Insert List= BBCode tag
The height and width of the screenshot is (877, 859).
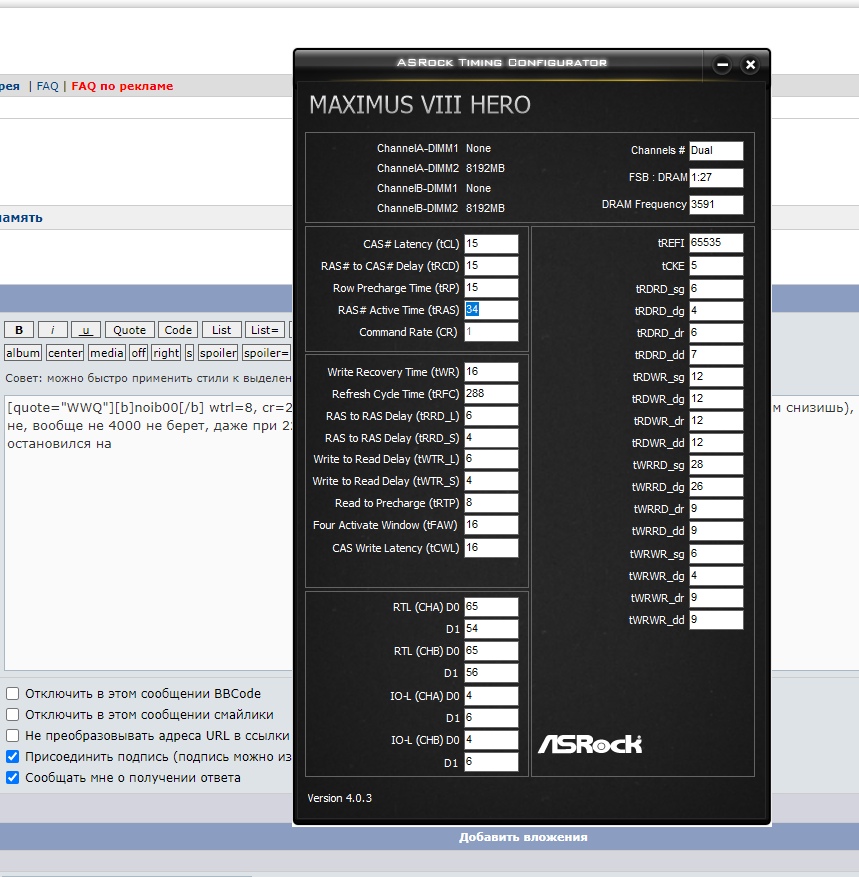(x=265, y=329)
